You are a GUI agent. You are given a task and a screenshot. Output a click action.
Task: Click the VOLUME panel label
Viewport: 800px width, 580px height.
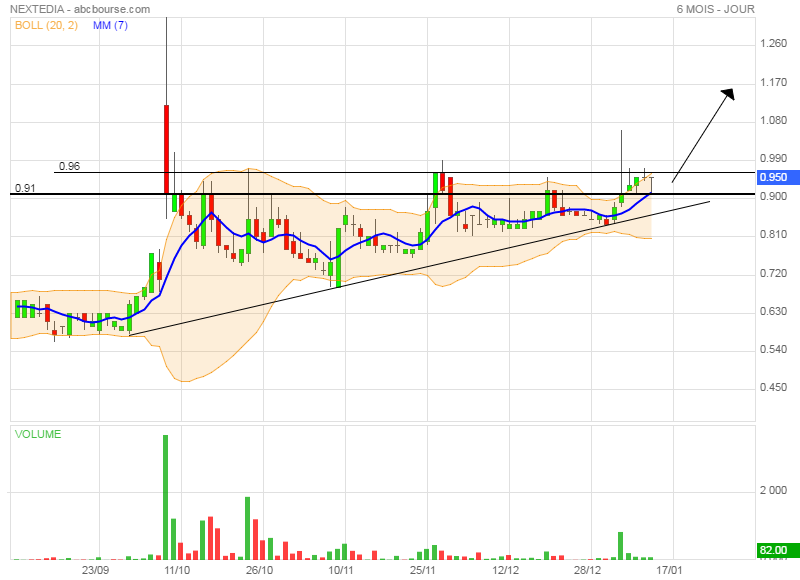coord(38,434)
